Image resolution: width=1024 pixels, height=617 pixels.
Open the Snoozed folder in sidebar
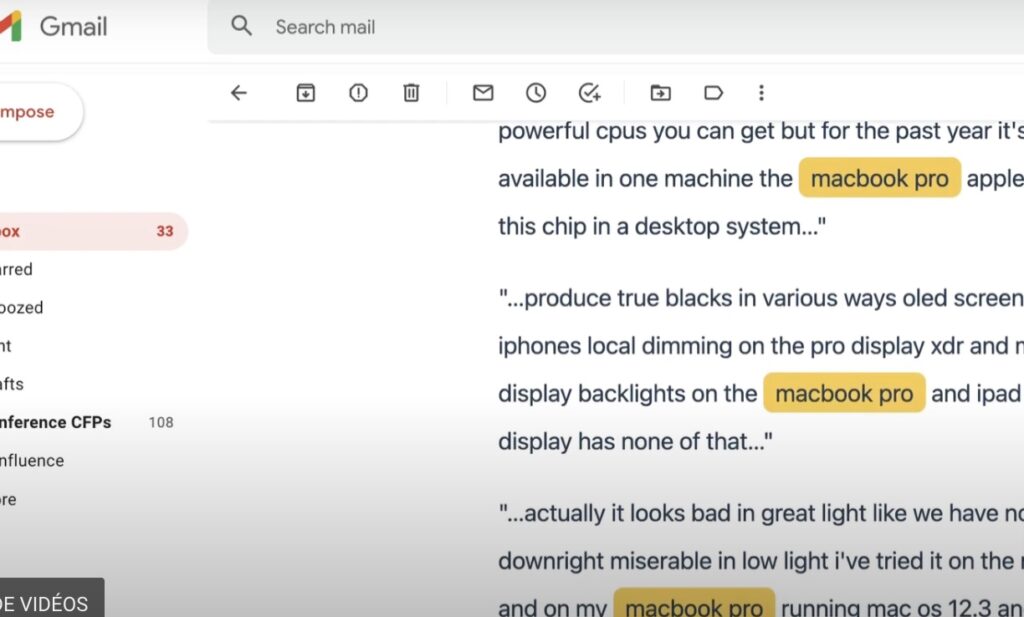point(22,308)
